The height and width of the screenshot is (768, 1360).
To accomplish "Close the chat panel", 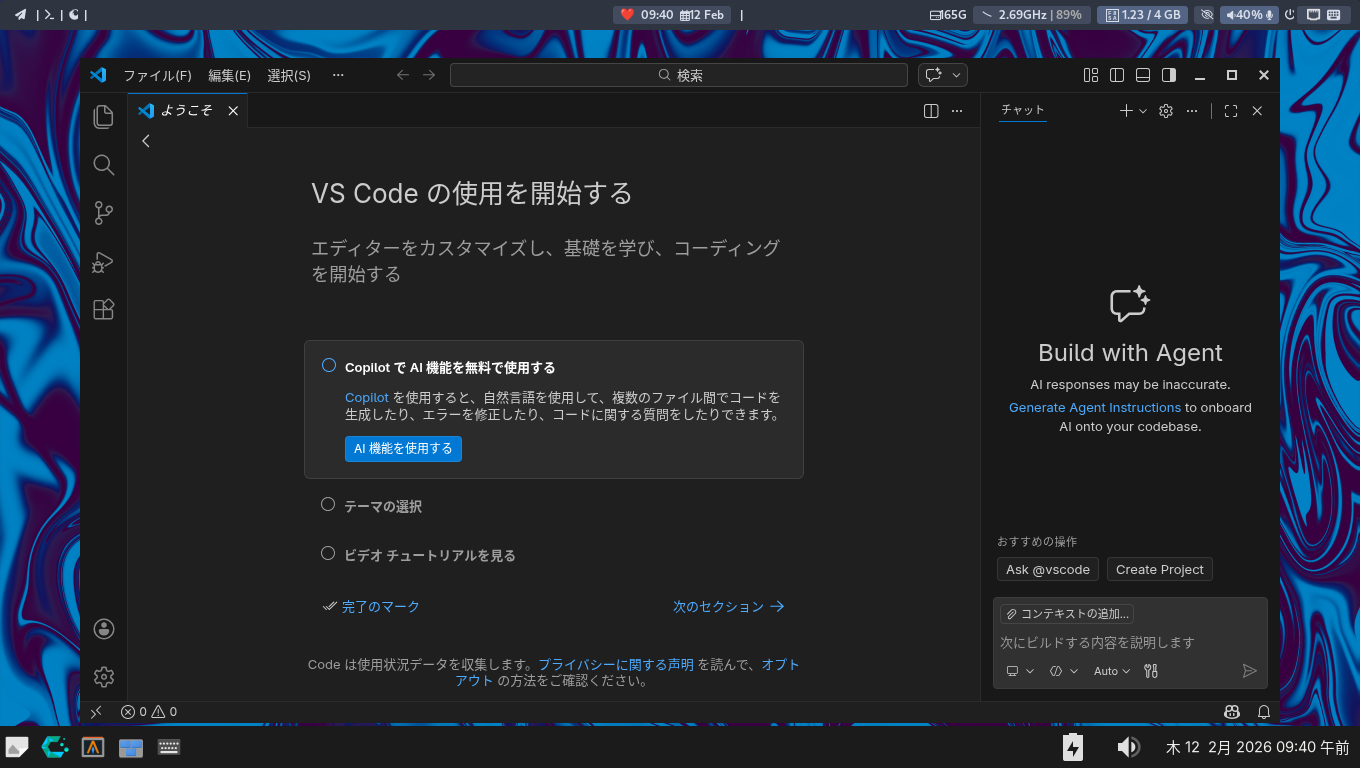I will tap(1257, 111).
